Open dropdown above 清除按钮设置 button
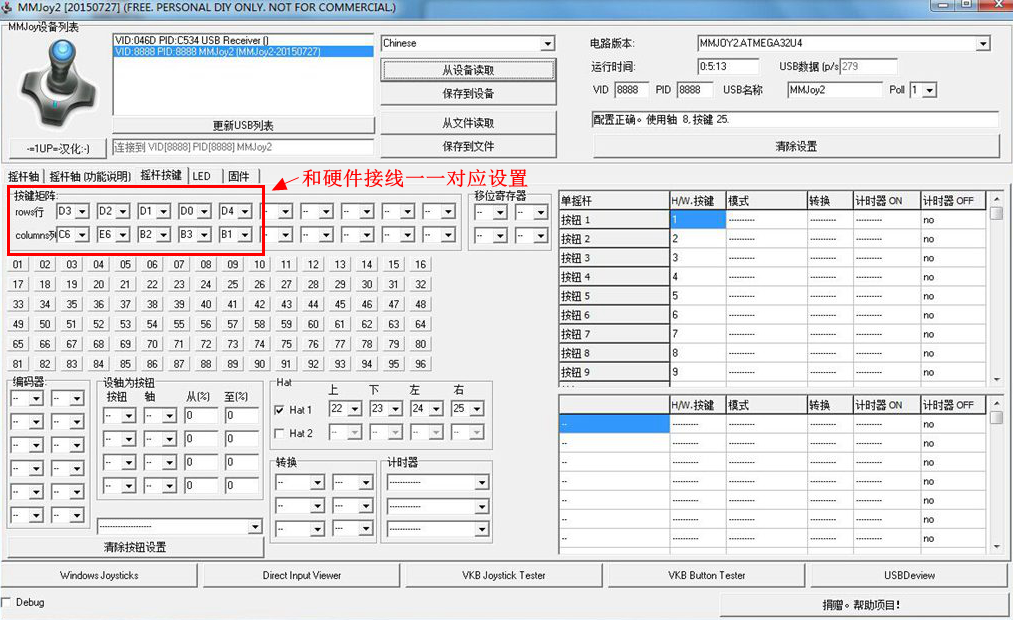The height and width of the screenshot is (620, 1013). [x=180, y=527]
